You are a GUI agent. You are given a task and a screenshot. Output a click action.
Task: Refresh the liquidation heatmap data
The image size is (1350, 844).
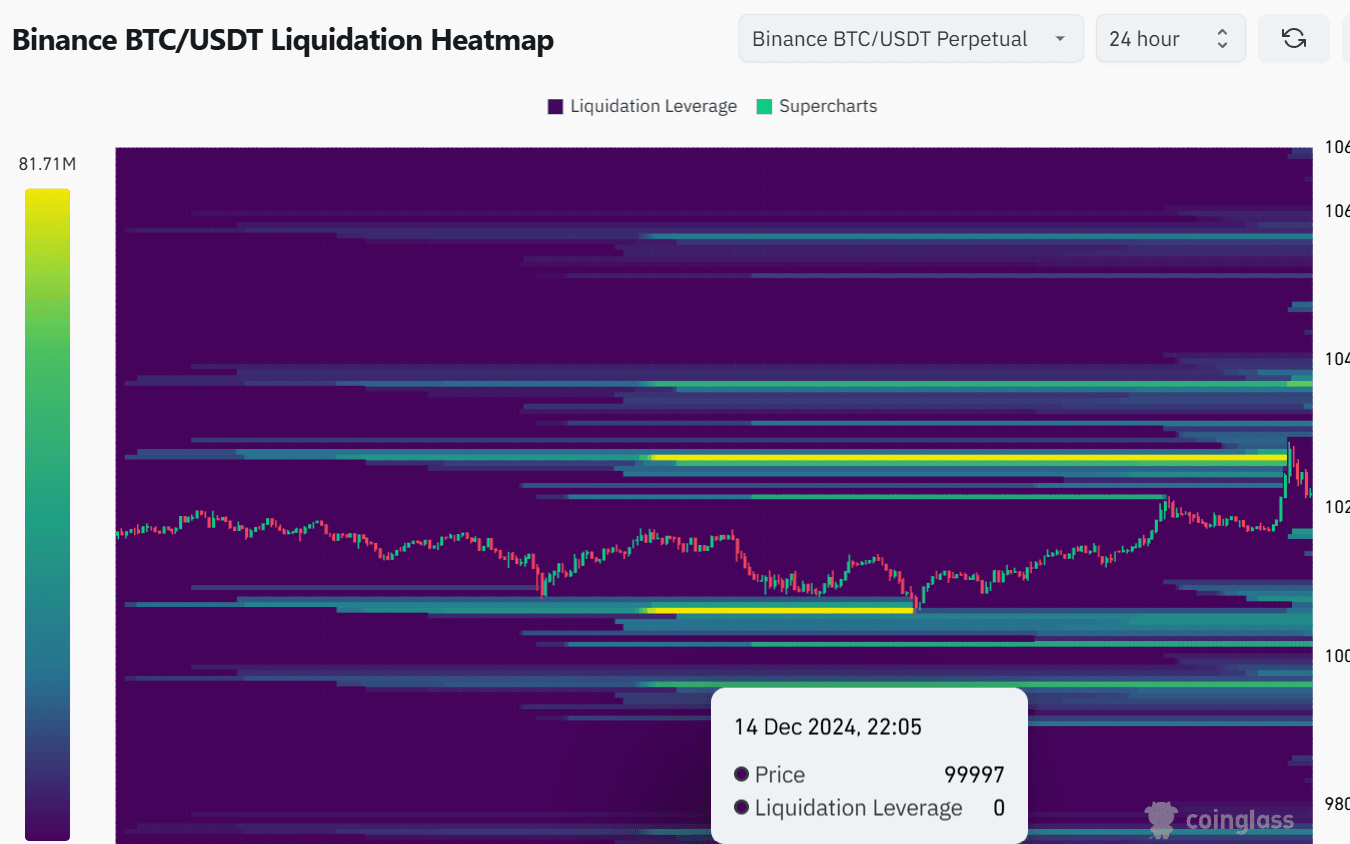coord(1293,39)
